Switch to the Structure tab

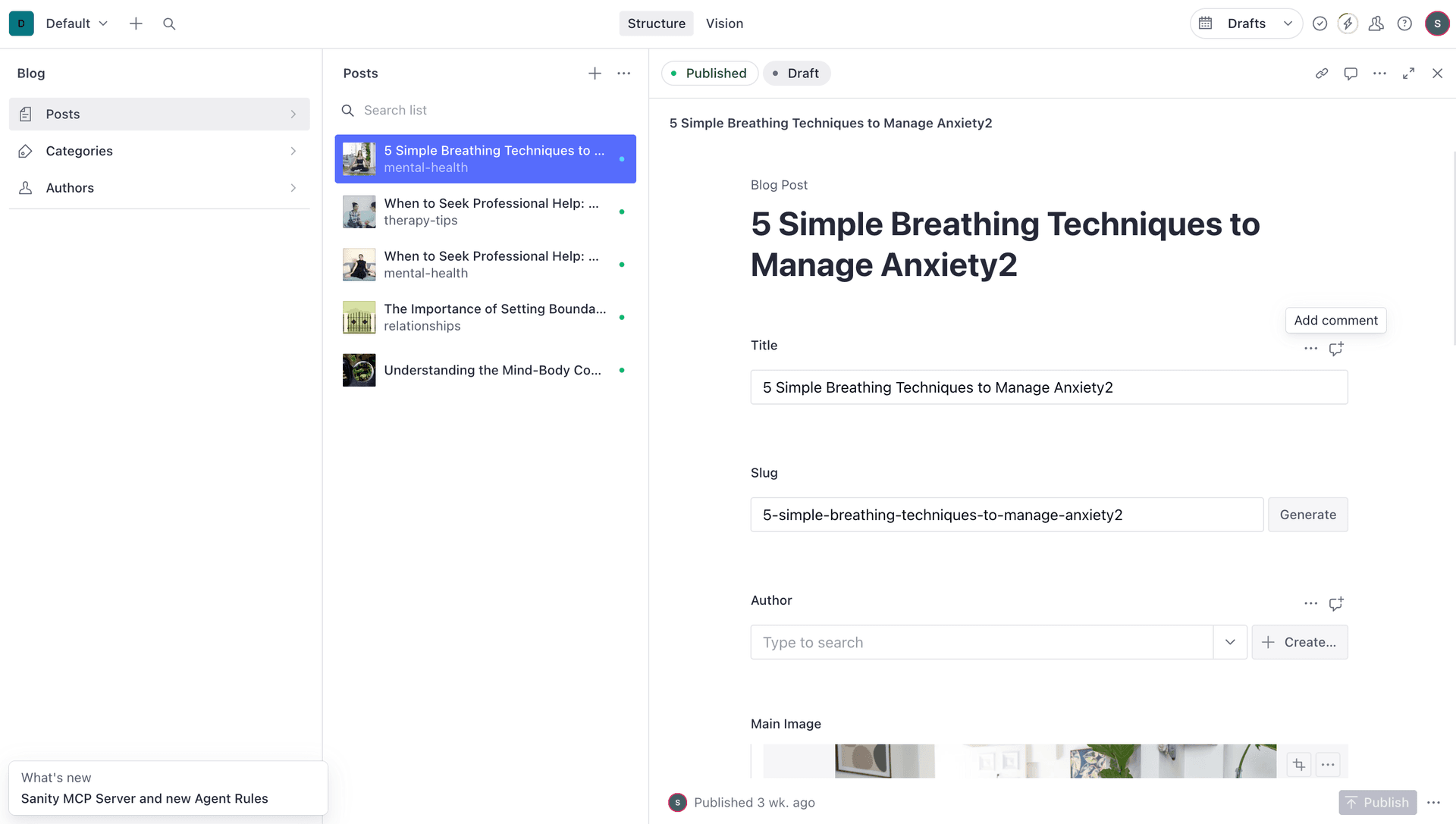[x=656, y=23]
